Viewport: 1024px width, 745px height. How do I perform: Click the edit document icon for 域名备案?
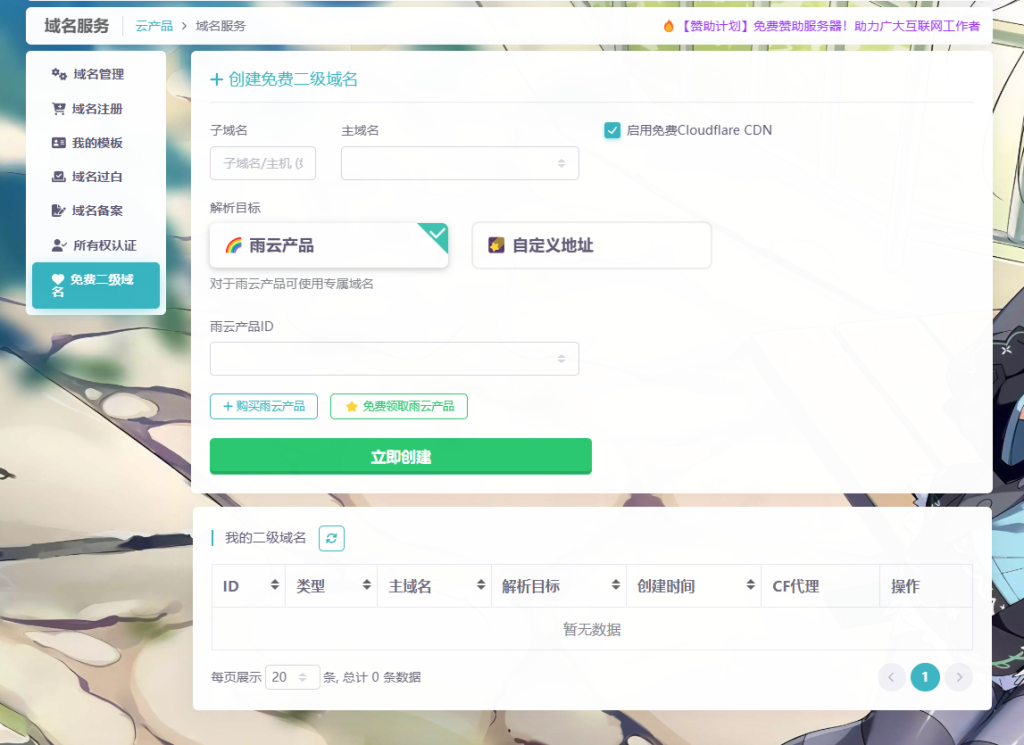pyautogui.click(x=59, y=210)
